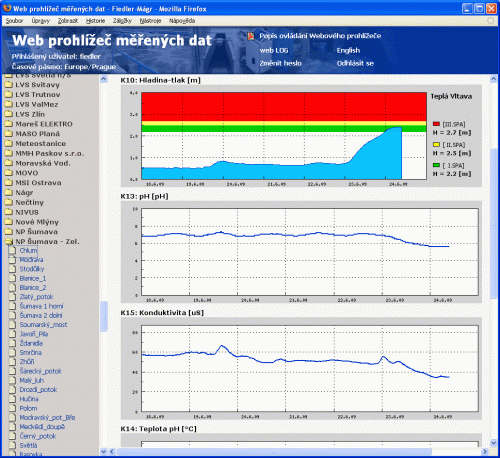Click the NIVUS folder icon
This screenshot has width=500, height=458.
(x=8, y=212)
